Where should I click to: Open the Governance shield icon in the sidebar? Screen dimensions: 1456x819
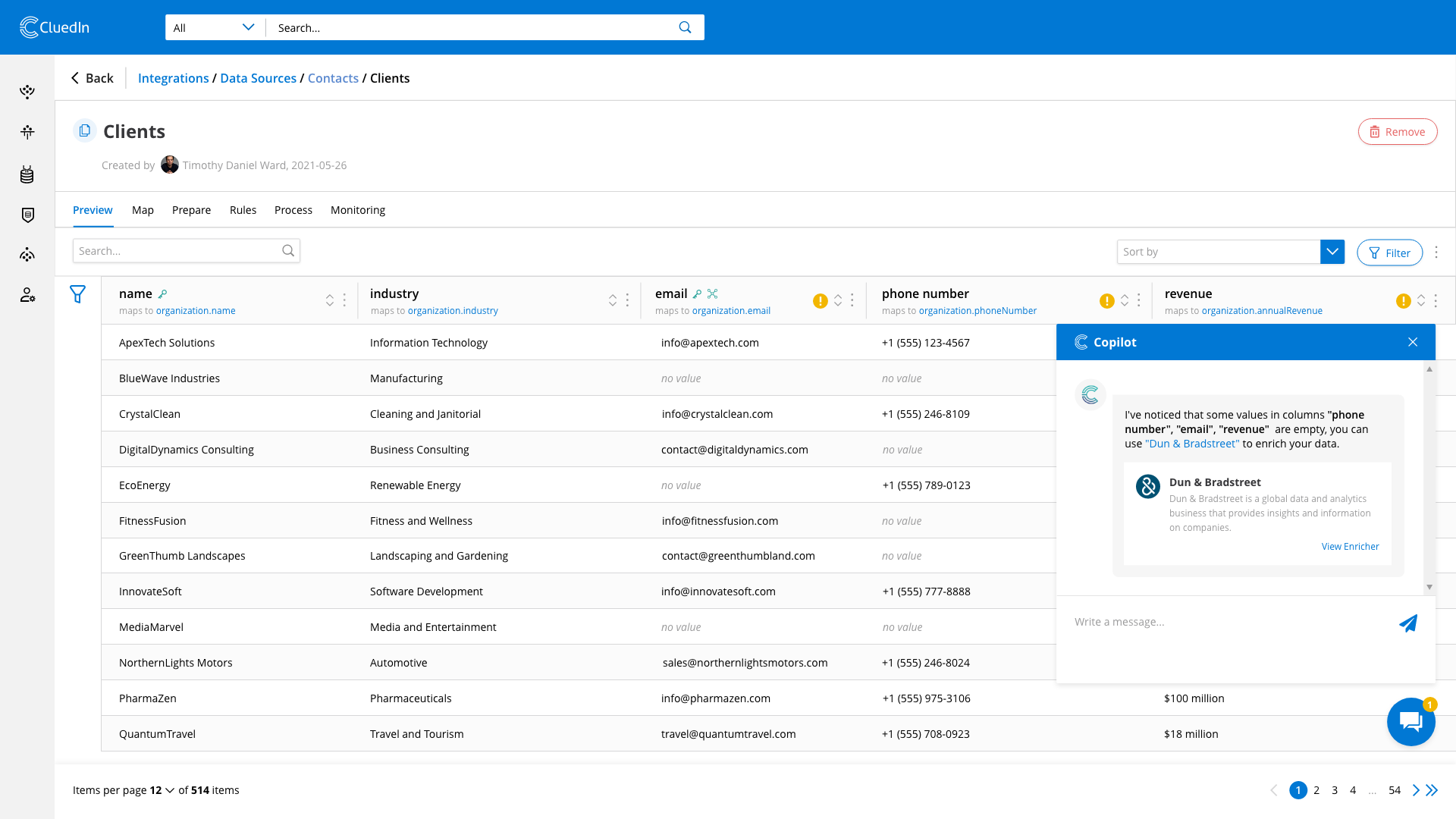[x=27, y=215]
